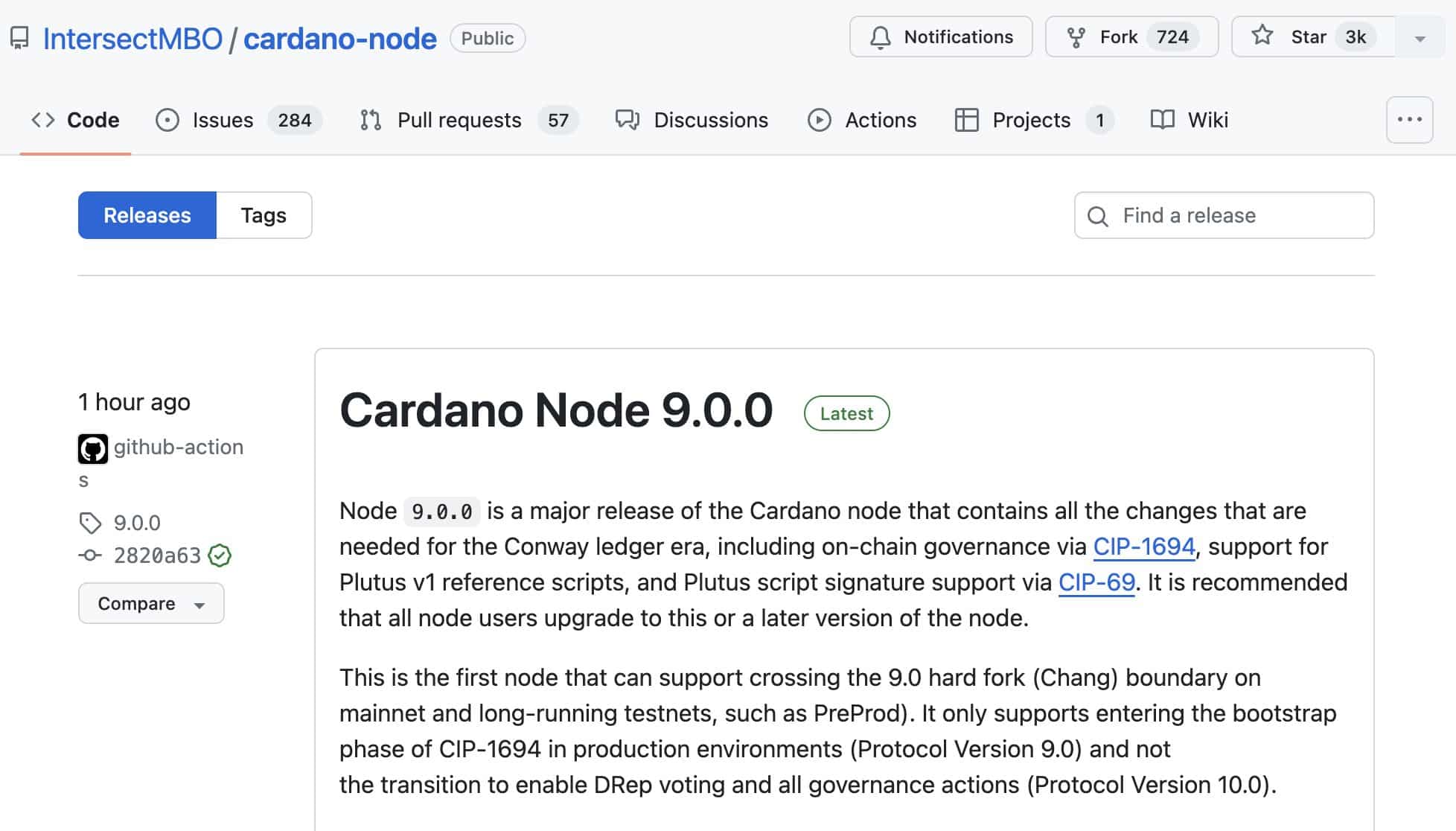Click the github-actions avatar icon
Image resolution: width=1456 pixels, height=831 pixels.
click(x=93, y=449)
